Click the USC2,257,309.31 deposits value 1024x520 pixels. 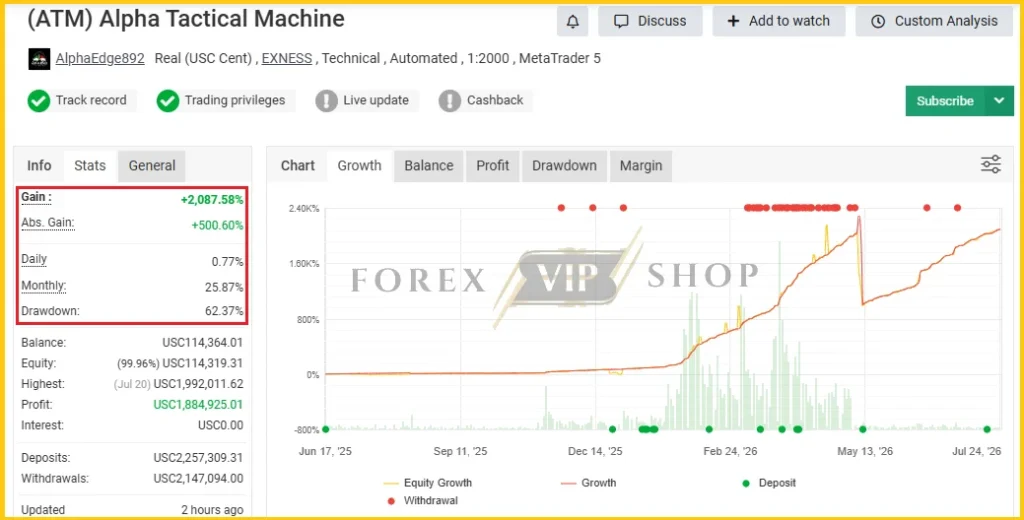pos(198,458)
